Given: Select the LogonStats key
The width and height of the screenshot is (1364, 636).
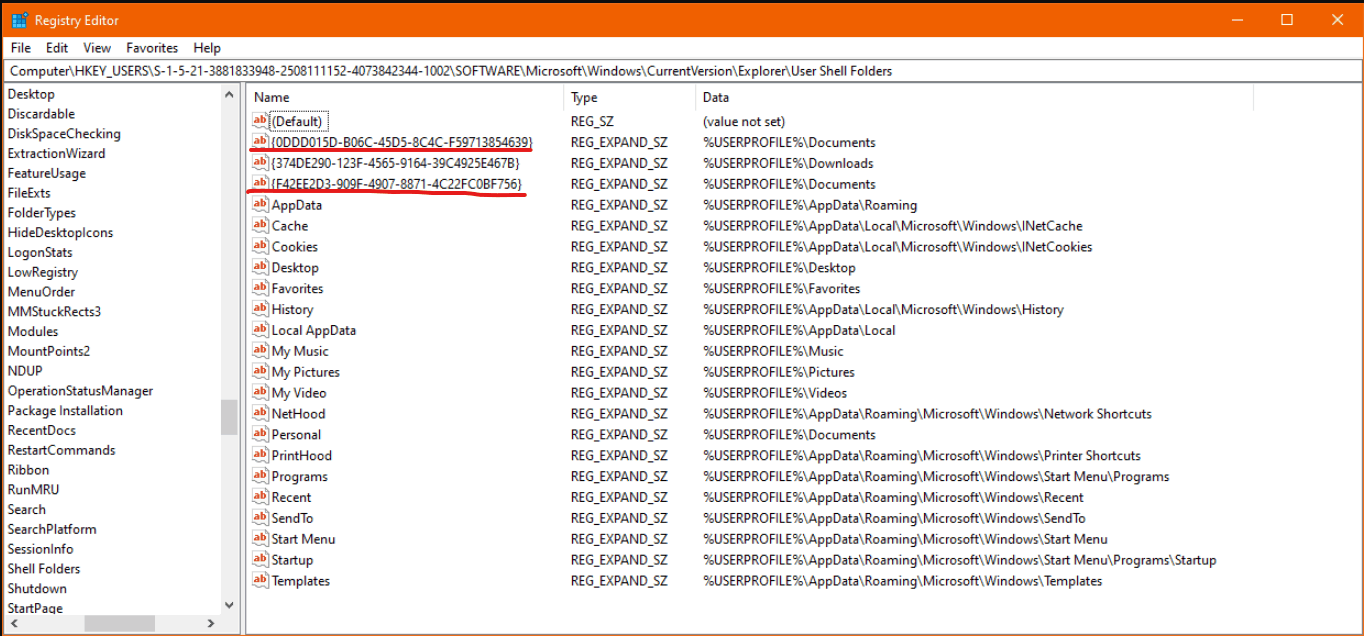Looking at the screenshot, I should [40, 253].
